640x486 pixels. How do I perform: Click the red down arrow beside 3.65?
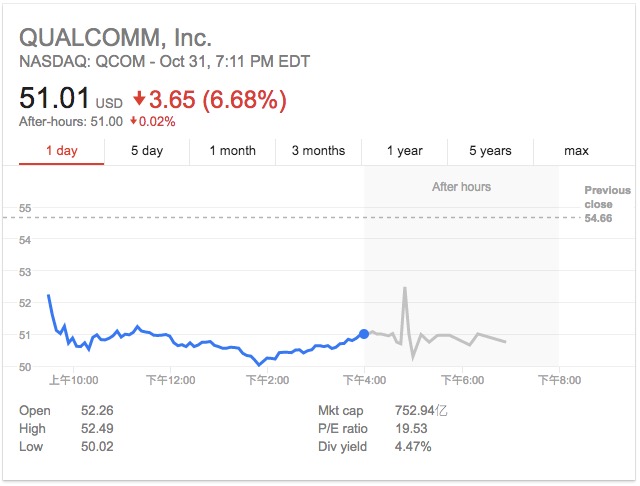139,100
